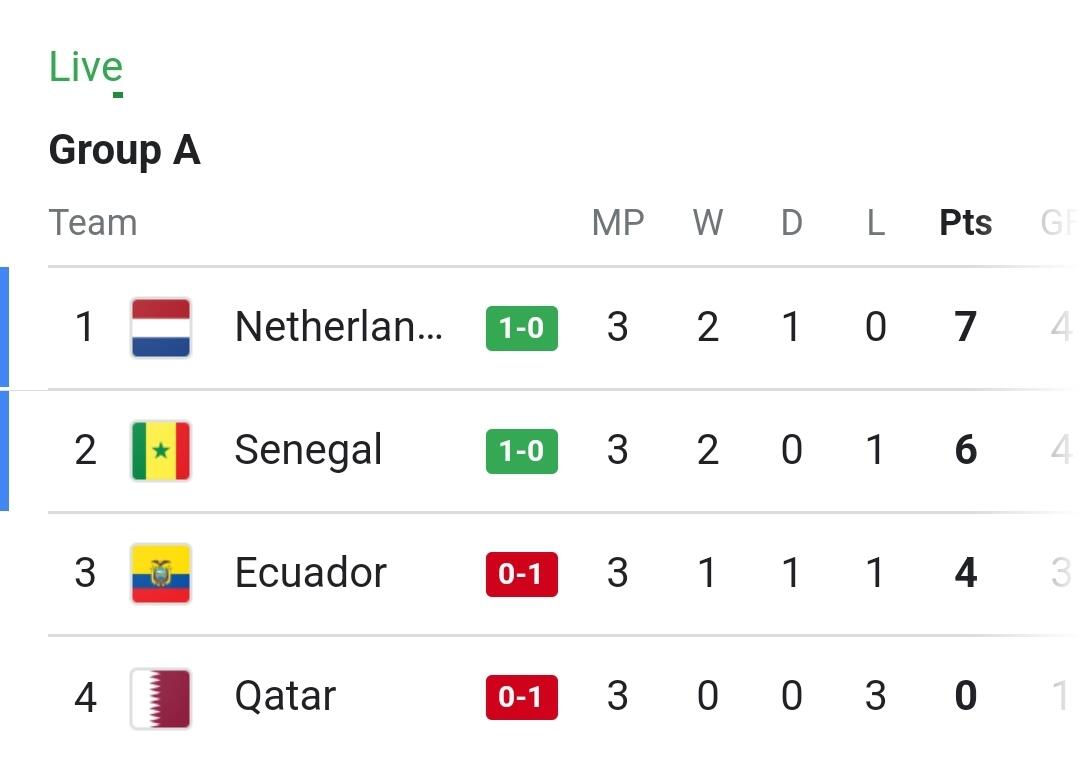
Task: Open the Senegal team name link
Action: point(308,450)
